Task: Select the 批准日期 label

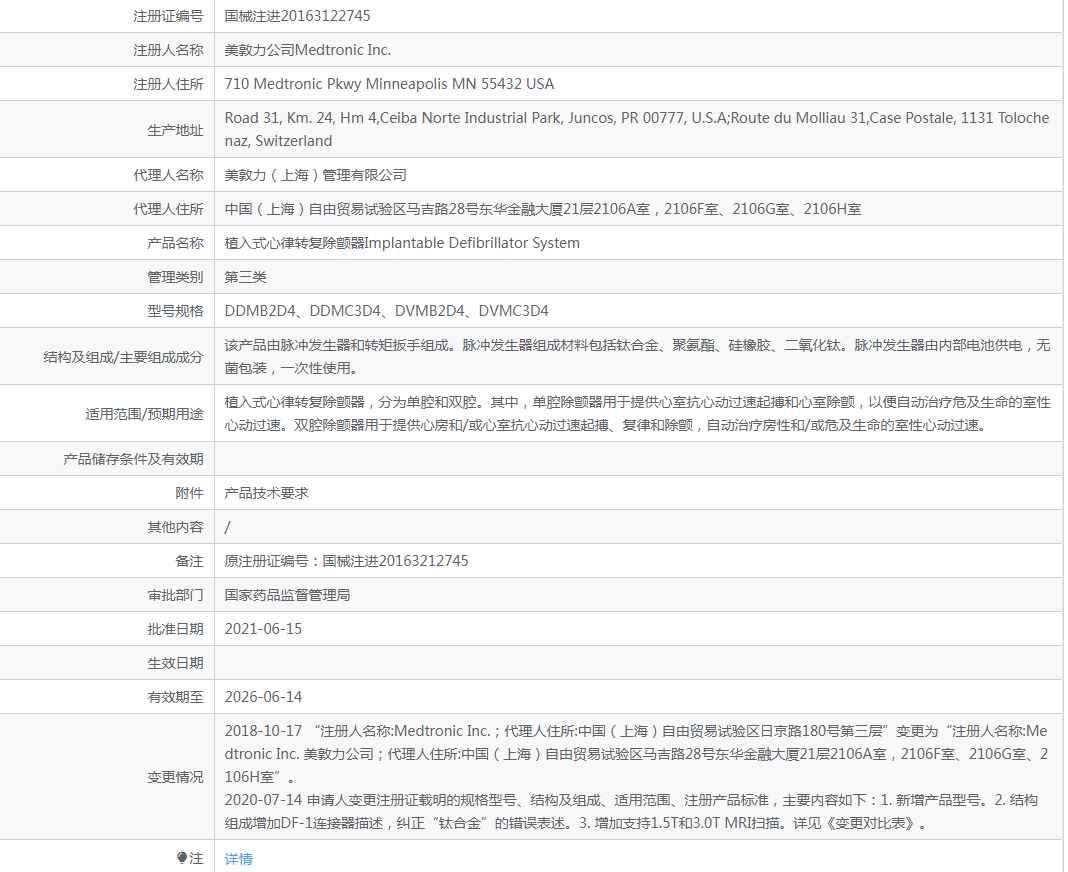Action: tap(175, 629)
